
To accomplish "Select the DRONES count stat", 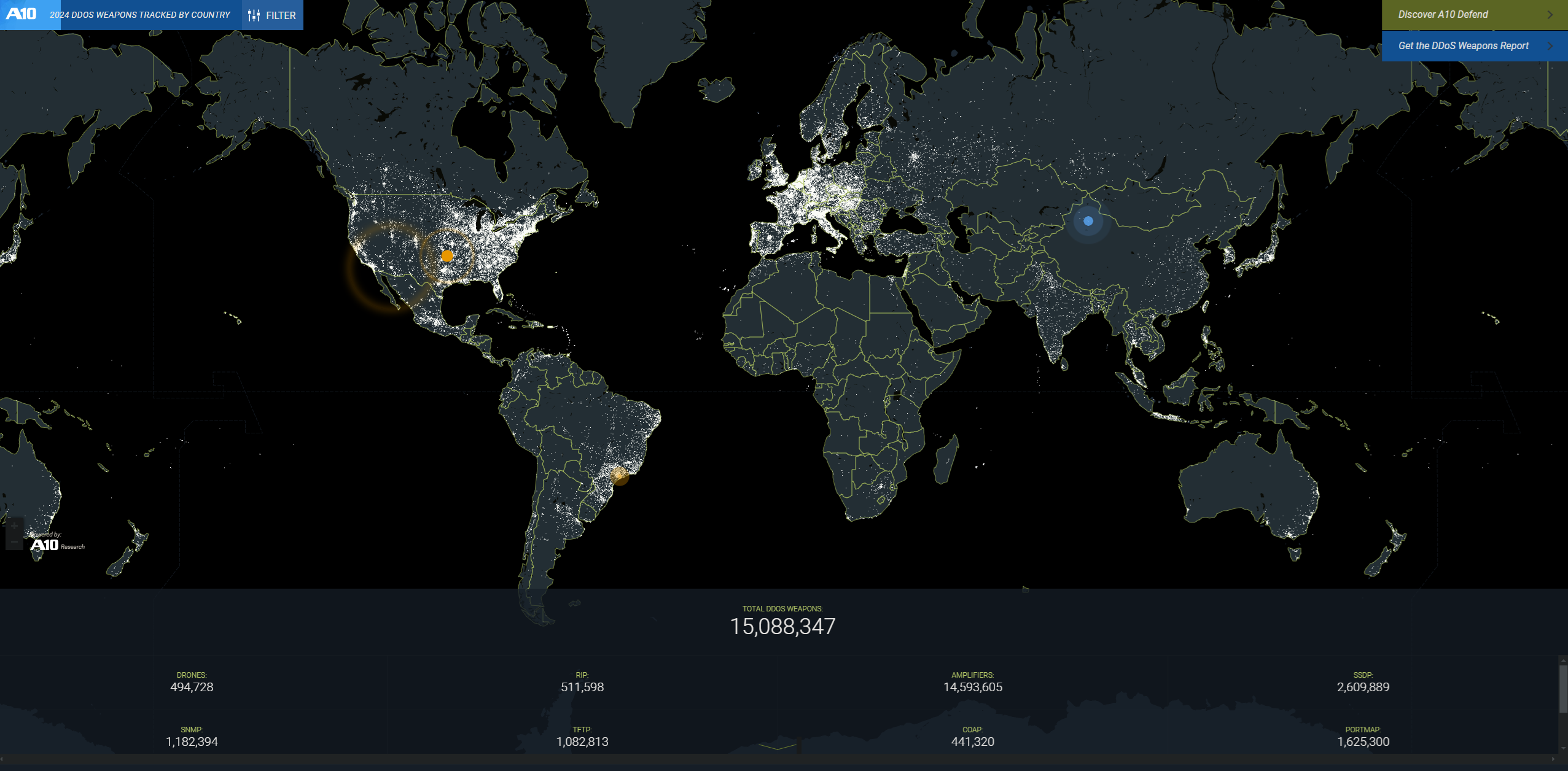I will click(192, 687).
